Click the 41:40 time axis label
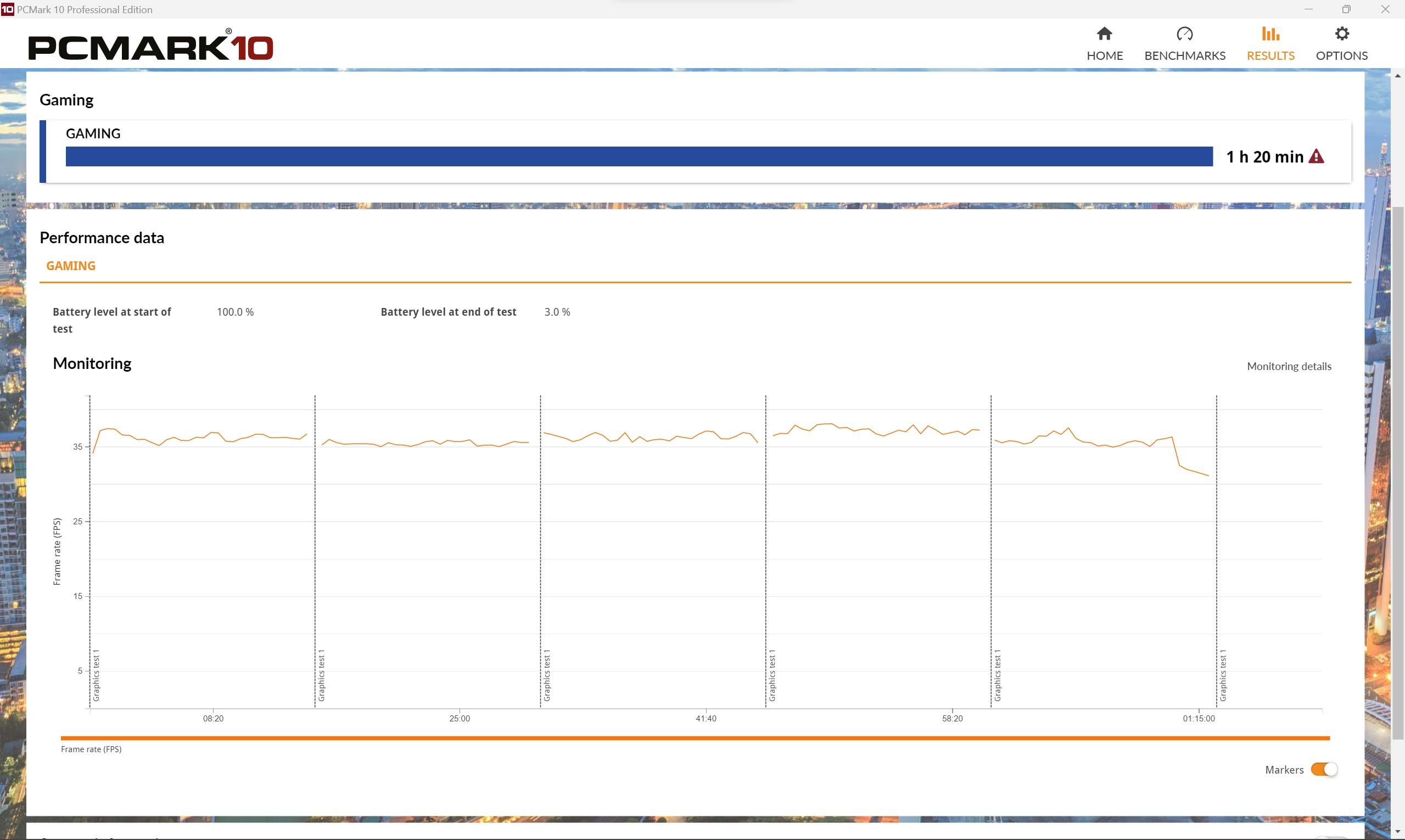 [x=706, y=718]
